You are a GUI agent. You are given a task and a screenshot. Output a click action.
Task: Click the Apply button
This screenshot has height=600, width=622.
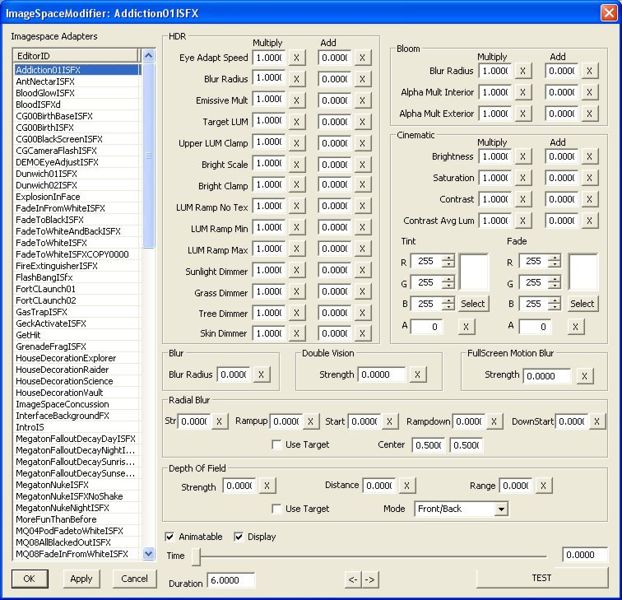click(81, 579)
